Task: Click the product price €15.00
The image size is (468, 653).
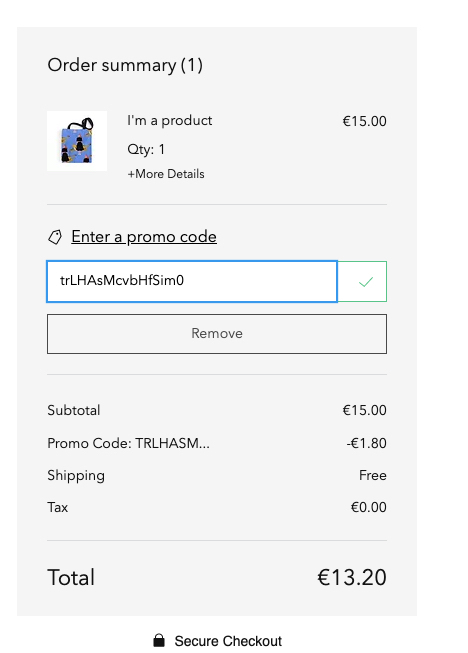Action: [364, 121]
